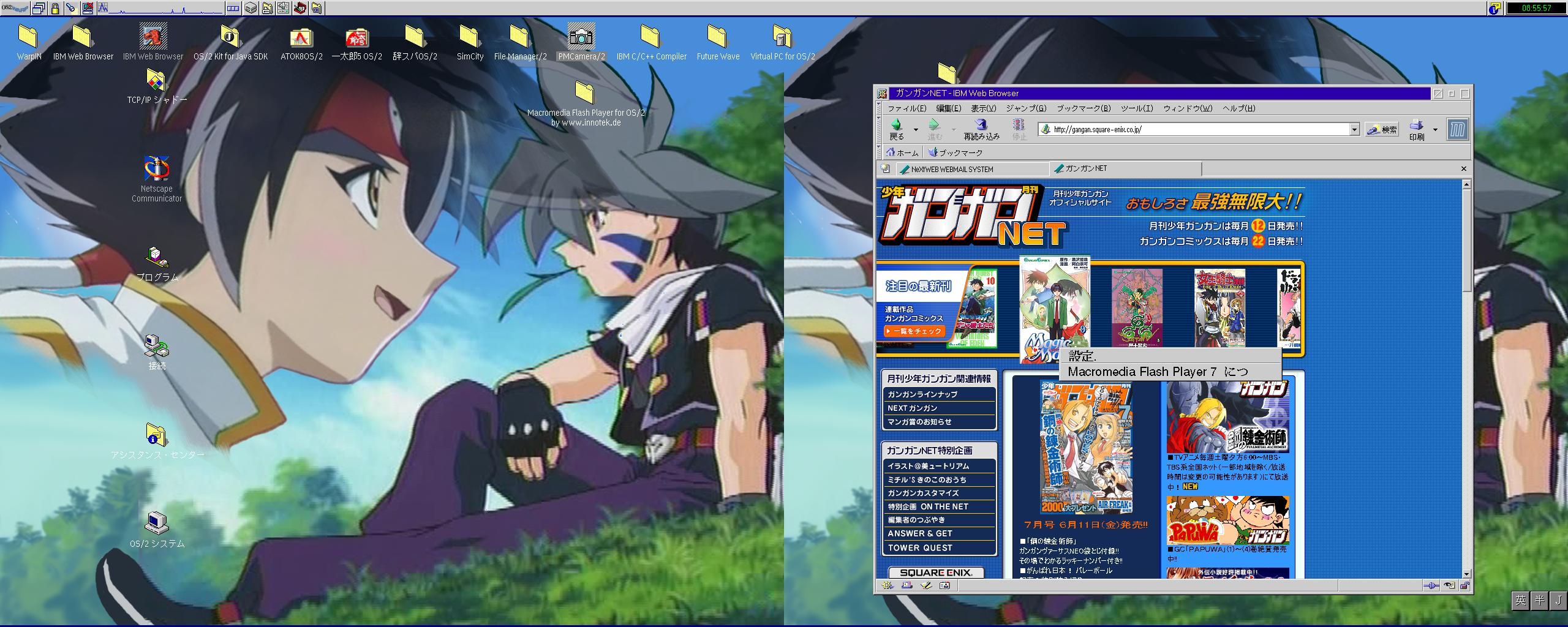Open the Composer icon in browser status bar
The width and height of the screenshot is (1568, 627).
[x=925, y=585]
